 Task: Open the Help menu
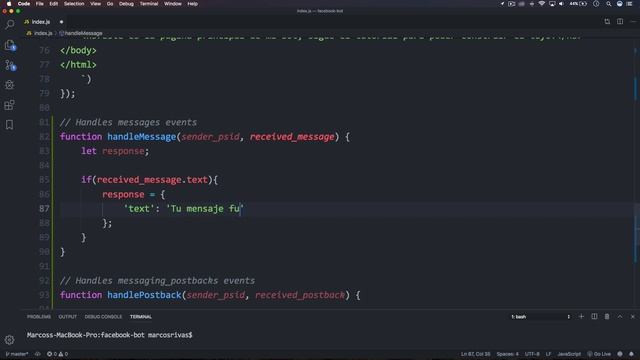click(x=193, y=4)
